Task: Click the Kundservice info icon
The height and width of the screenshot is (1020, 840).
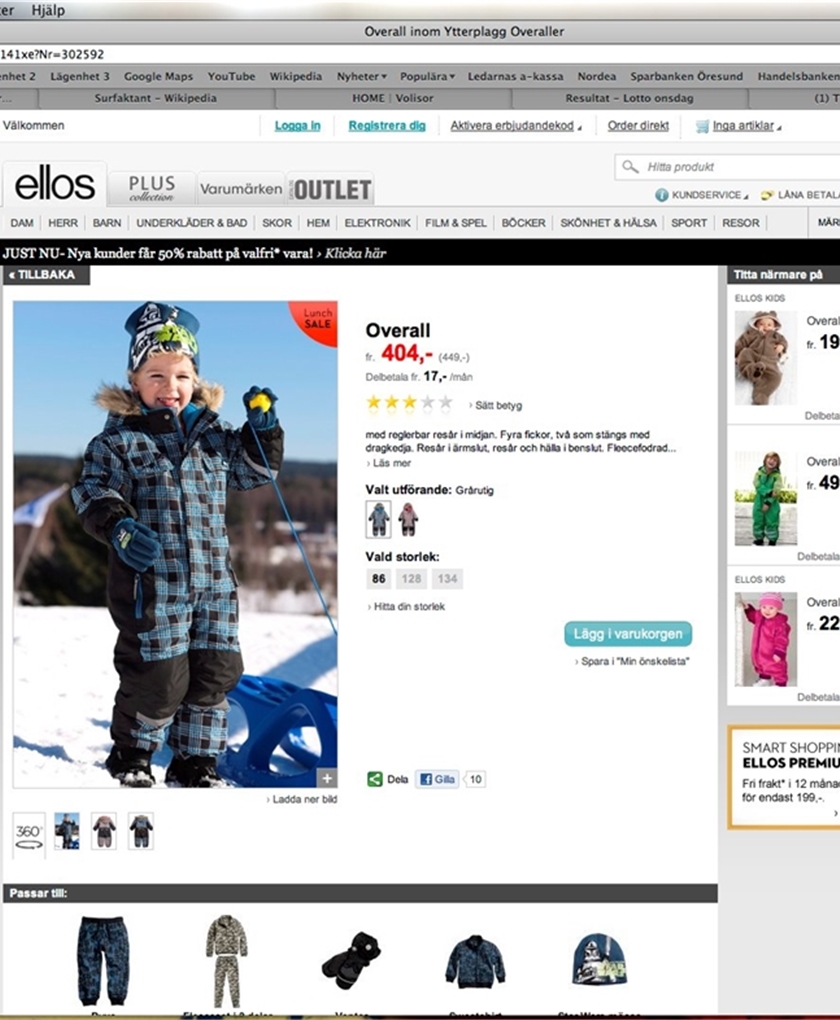Action: pyautogui.click(x=662, y=195)
